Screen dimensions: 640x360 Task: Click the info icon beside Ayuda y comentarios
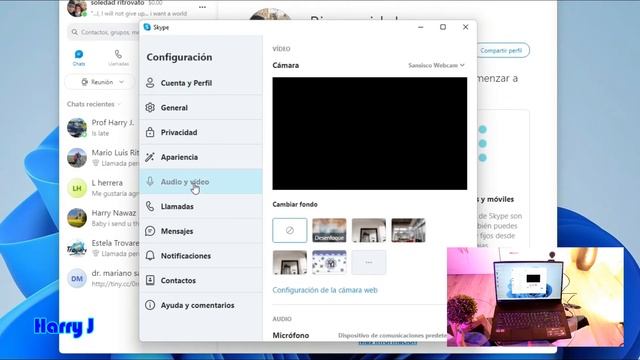pyautogui.click(x=150, y=305)
